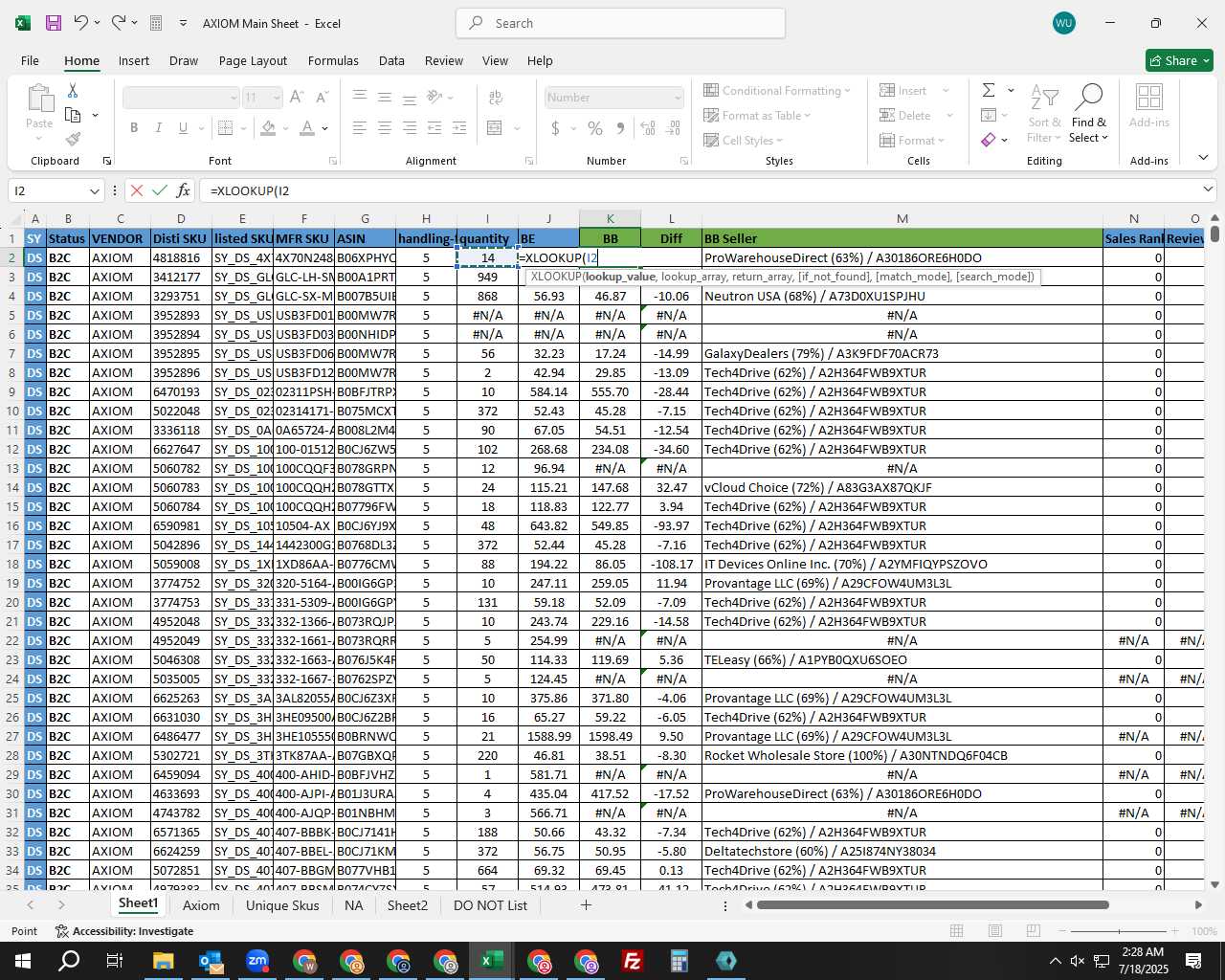Expand Cell Styles dropdown
The width and height of the screenshot is (1225, 980).
point(743,140)
